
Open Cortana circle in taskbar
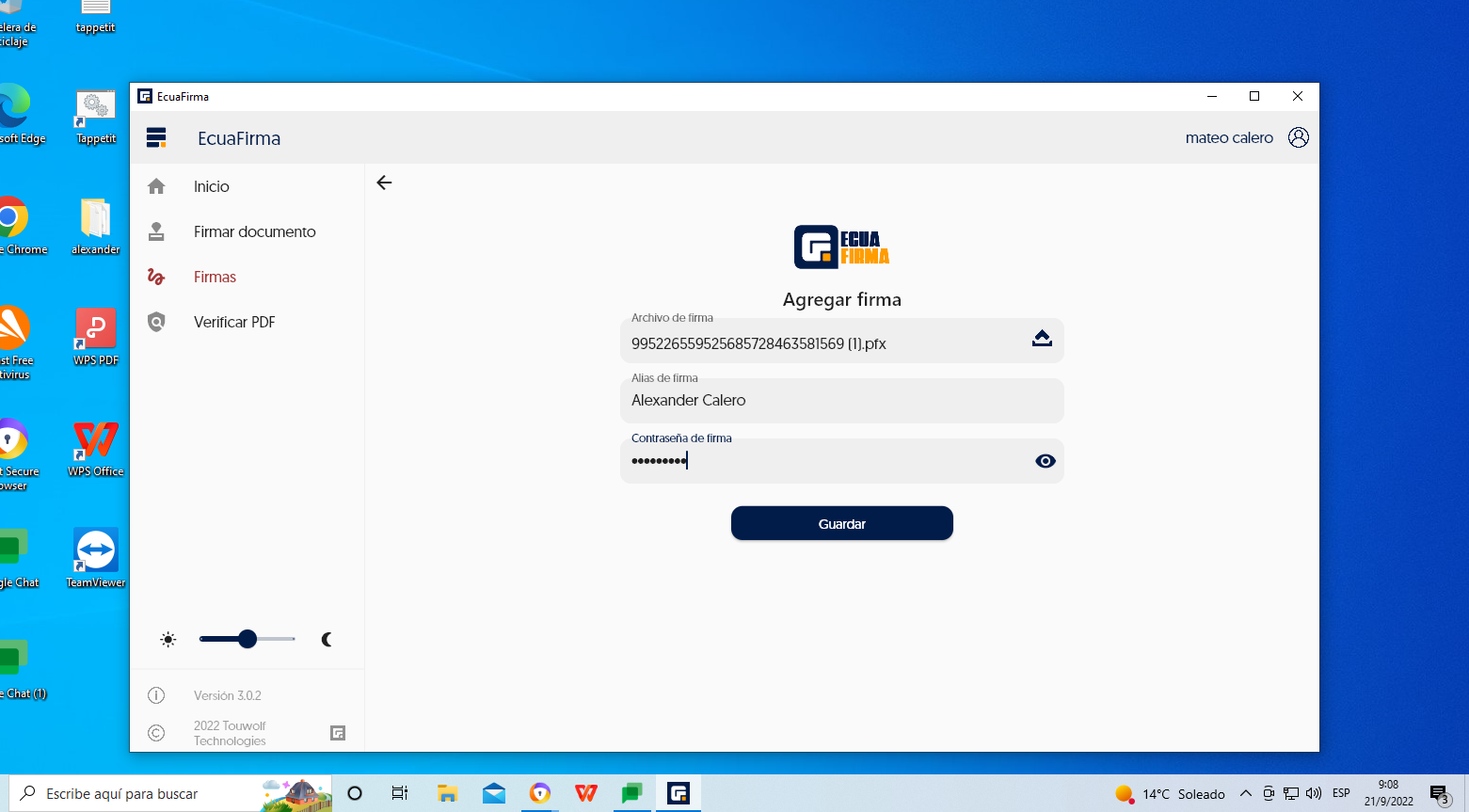click(355, 793)
